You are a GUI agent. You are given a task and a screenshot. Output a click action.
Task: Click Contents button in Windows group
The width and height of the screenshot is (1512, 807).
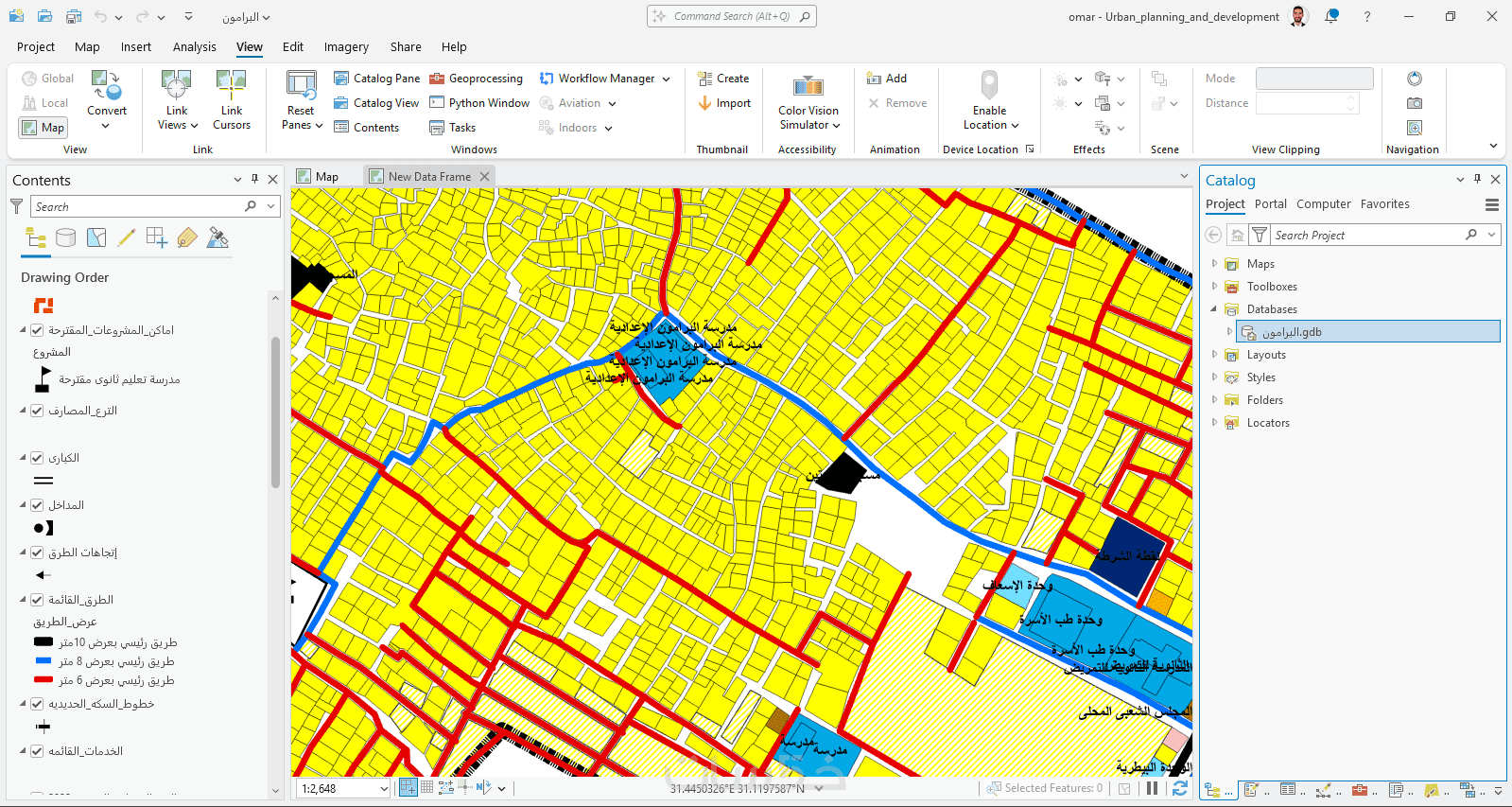click(x=367, y=128)
